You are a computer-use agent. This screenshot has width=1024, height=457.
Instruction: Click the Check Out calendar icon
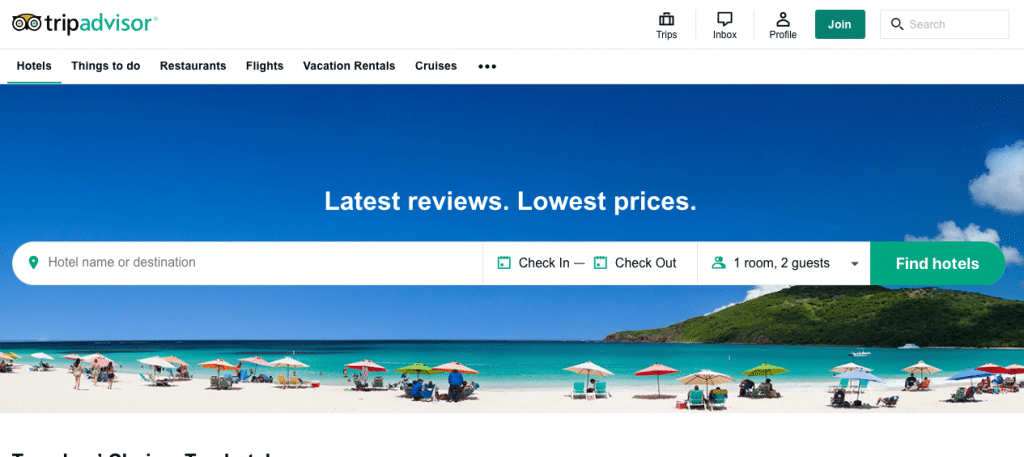point(600,263)
